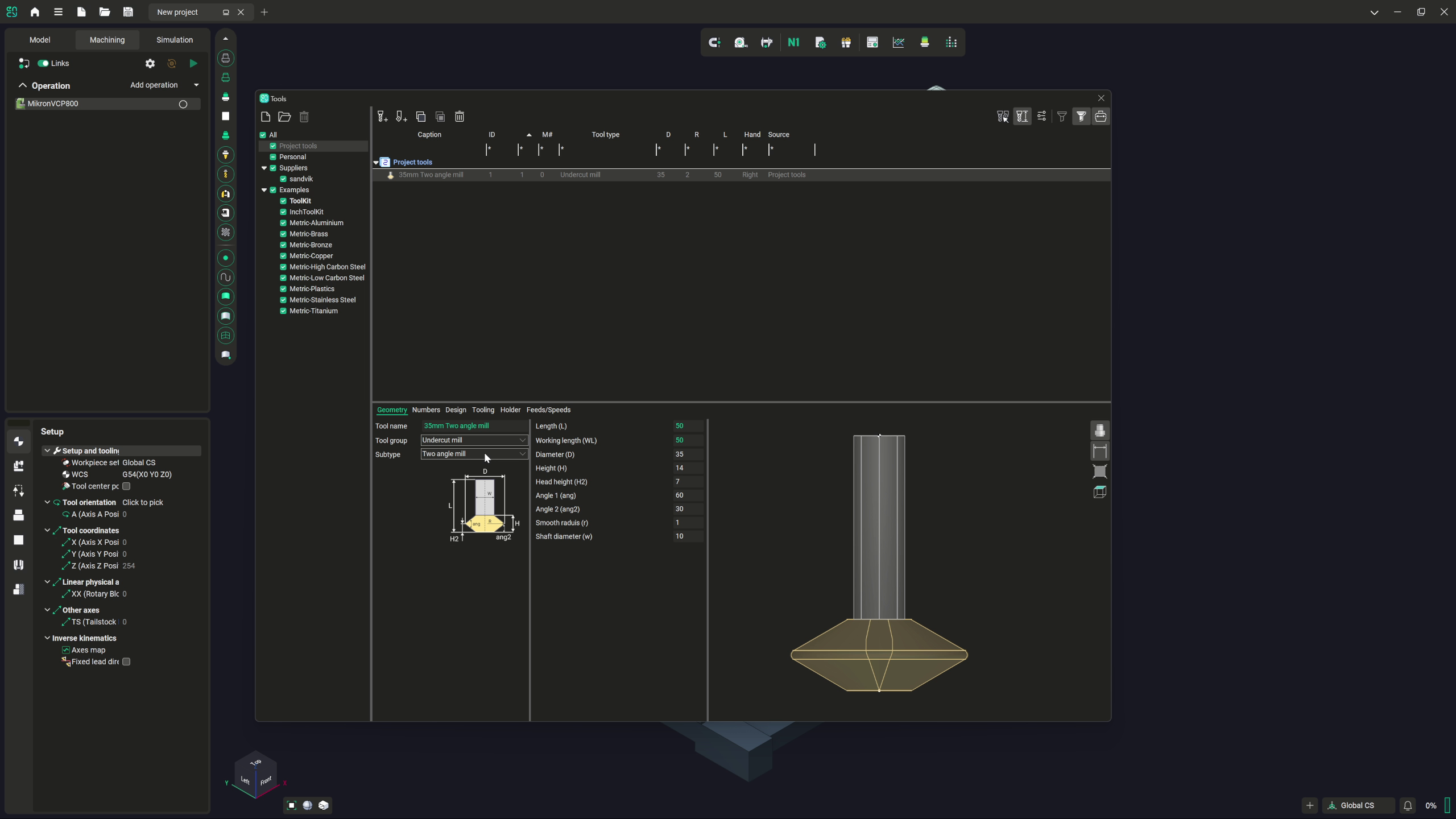Open the operation settings gear
The image size is (1456, 819).
click(150, 63)
